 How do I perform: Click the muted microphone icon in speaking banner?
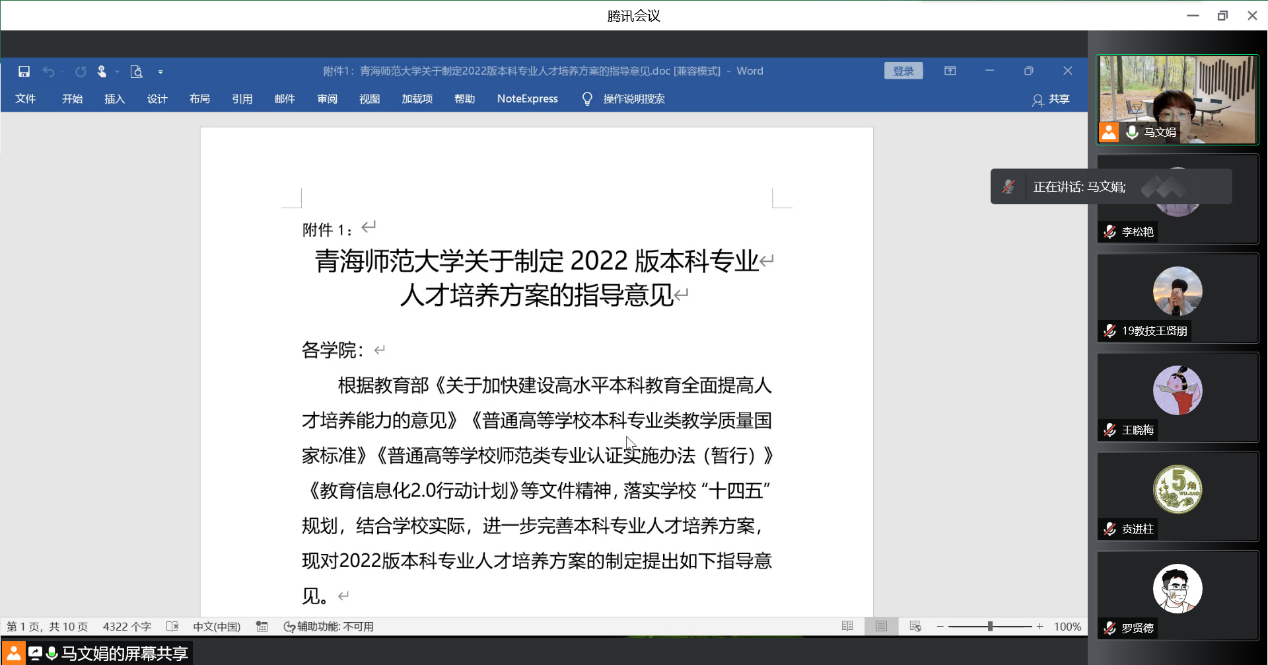pos(1010,187)
